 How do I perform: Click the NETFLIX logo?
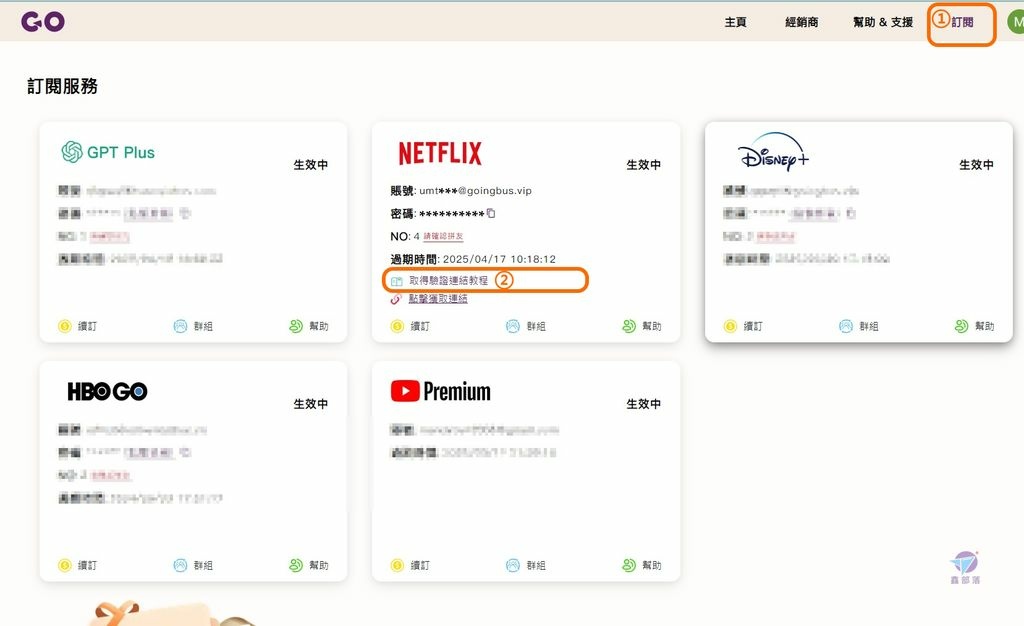pyautogui.click(x=440, y=153)
